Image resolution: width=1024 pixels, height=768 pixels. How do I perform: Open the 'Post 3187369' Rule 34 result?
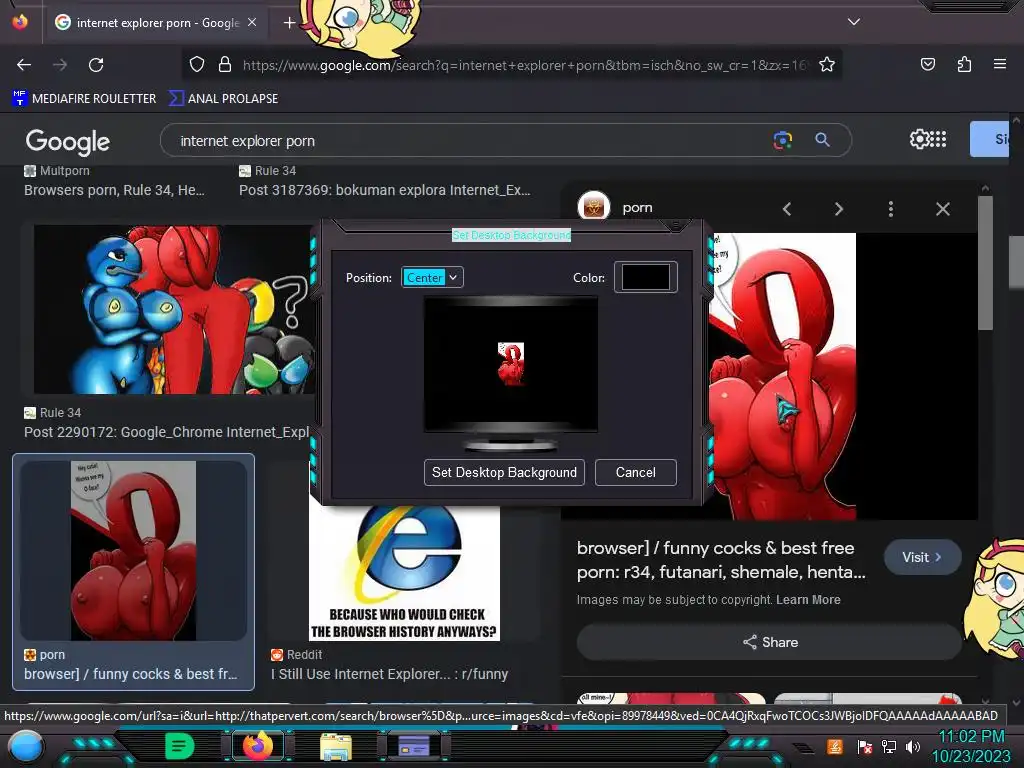click(385, 190)
